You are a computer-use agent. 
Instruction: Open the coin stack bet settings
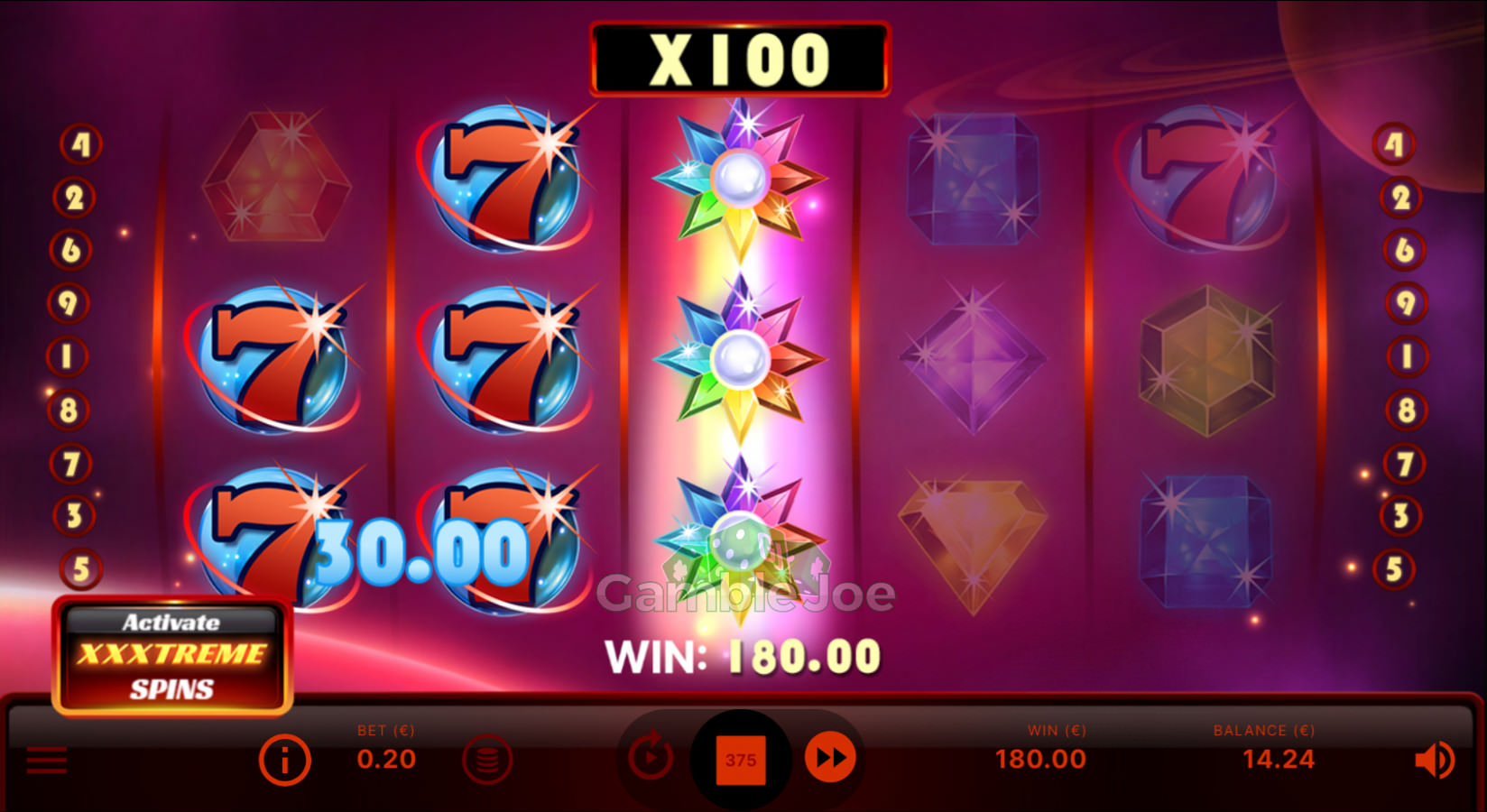click(487, 760)
